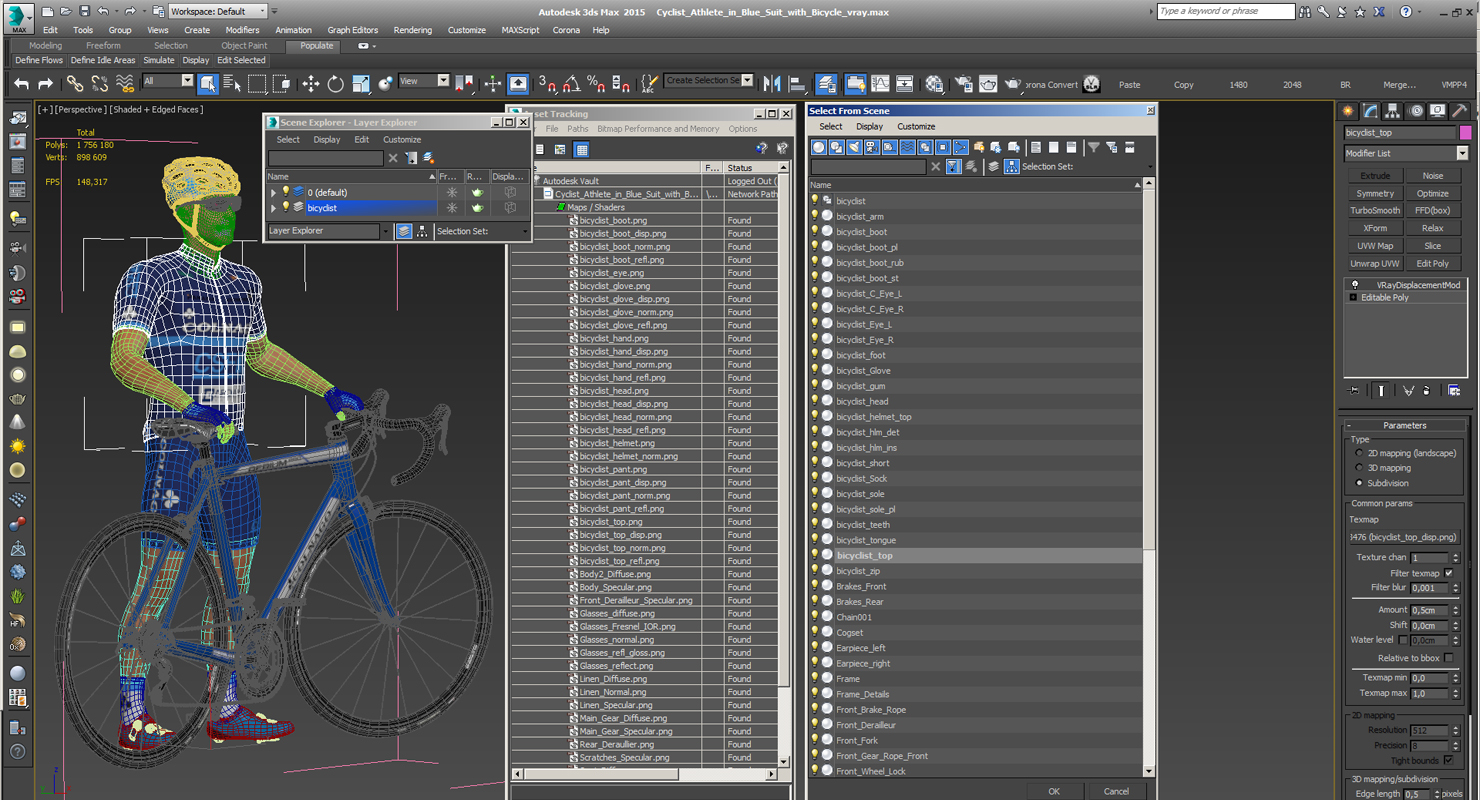Image resolution: width=1480 pixels, height=800 pixels.
Task: Open the Material Editor icon
Action: point(934,84)
